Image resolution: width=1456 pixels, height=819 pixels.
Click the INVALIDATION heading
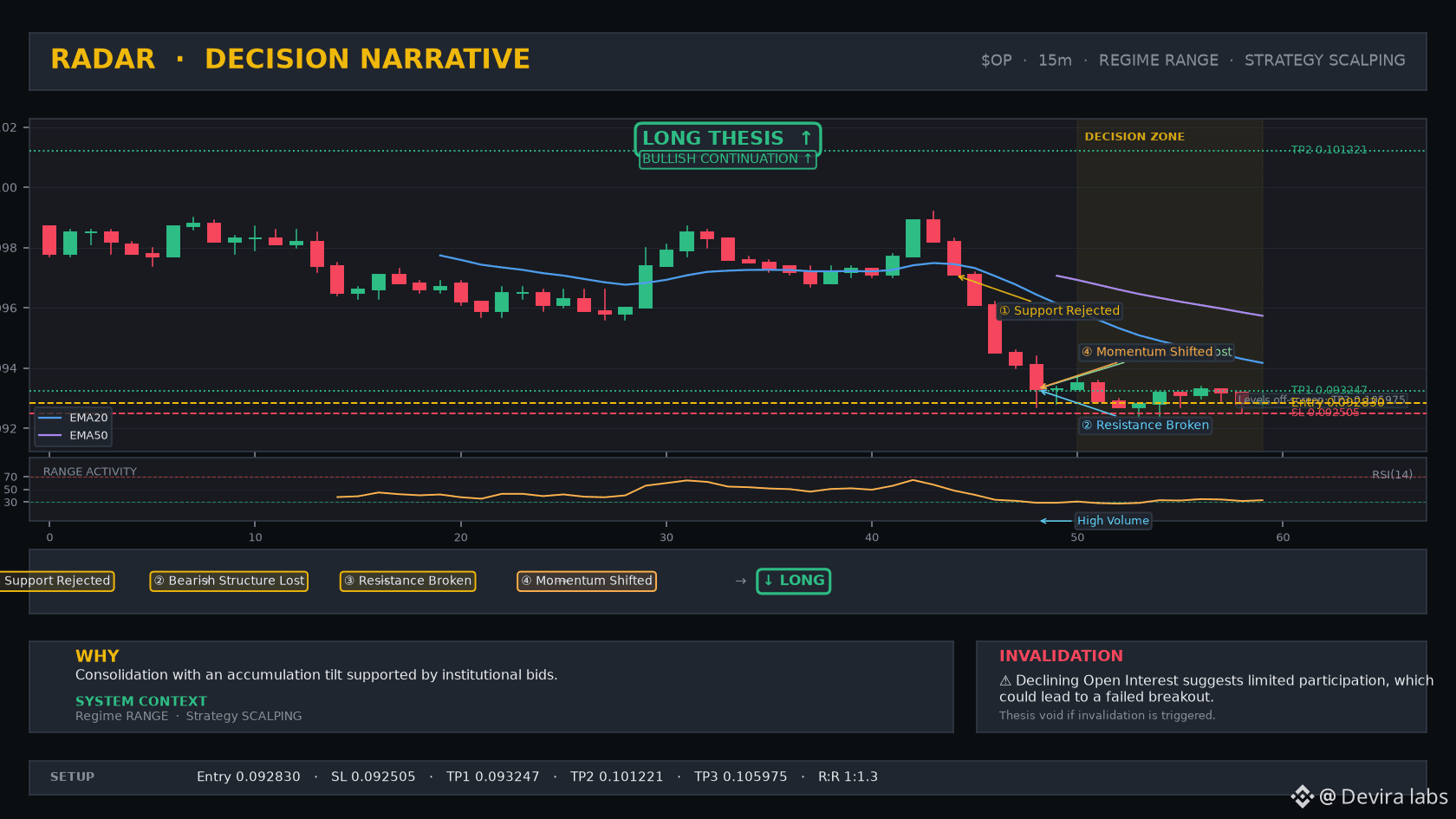[1061, 656]
